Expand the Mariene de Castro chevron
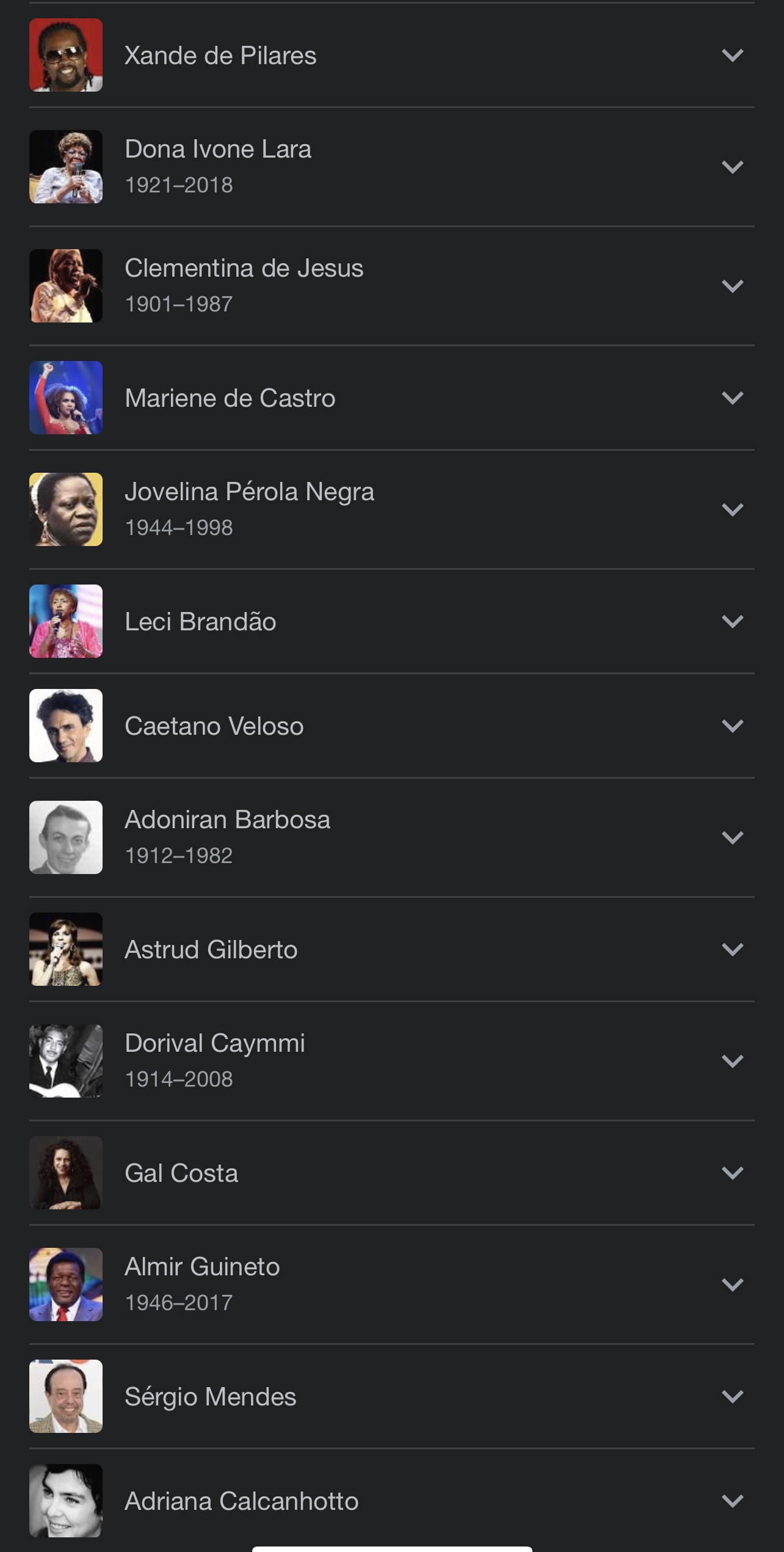The image size is (784, 1552). pos(732,398)
